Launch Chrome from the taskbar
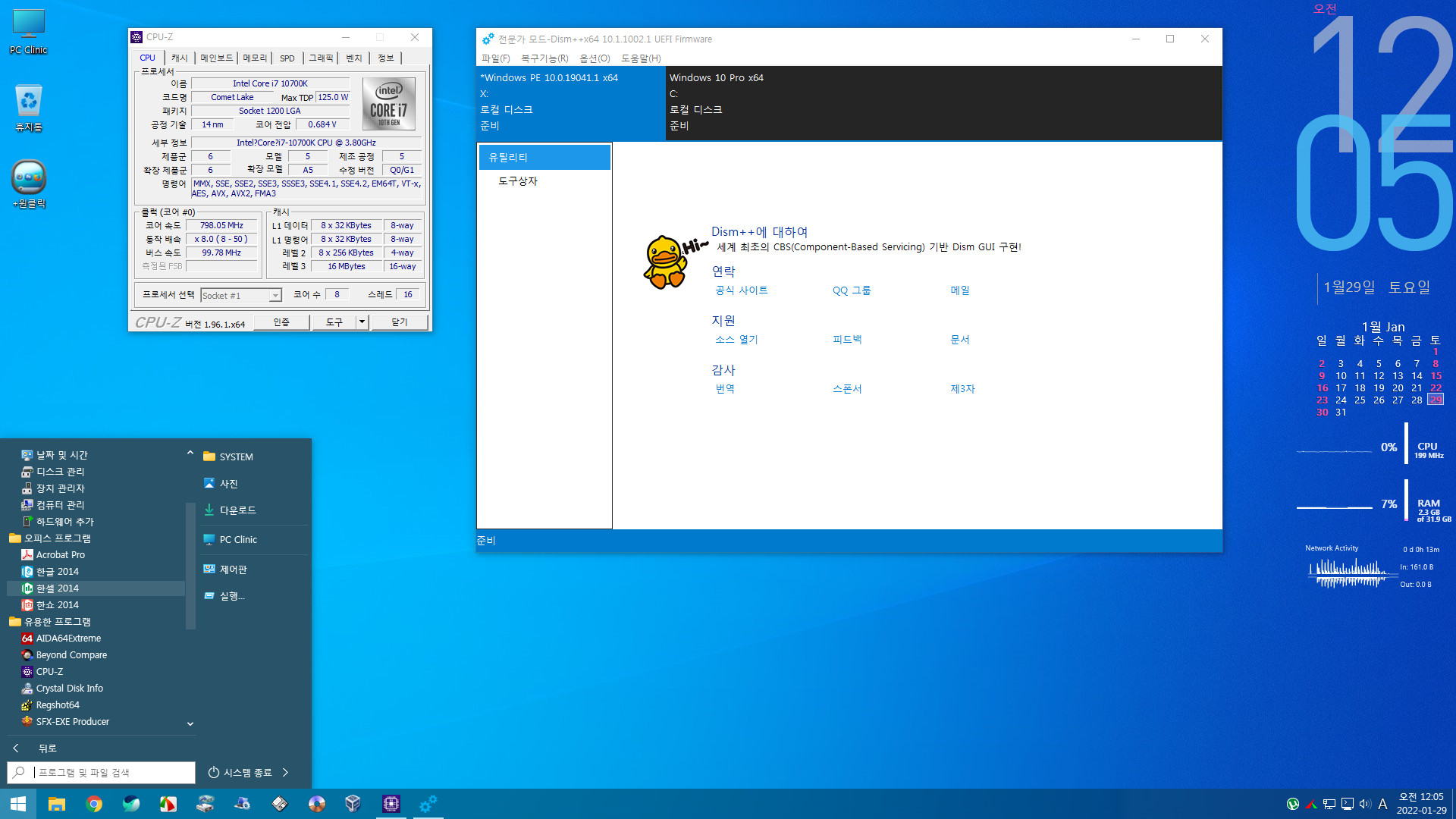Image resolution: width=1456 pixels, height=819 pixels. (x=94, y=804)
